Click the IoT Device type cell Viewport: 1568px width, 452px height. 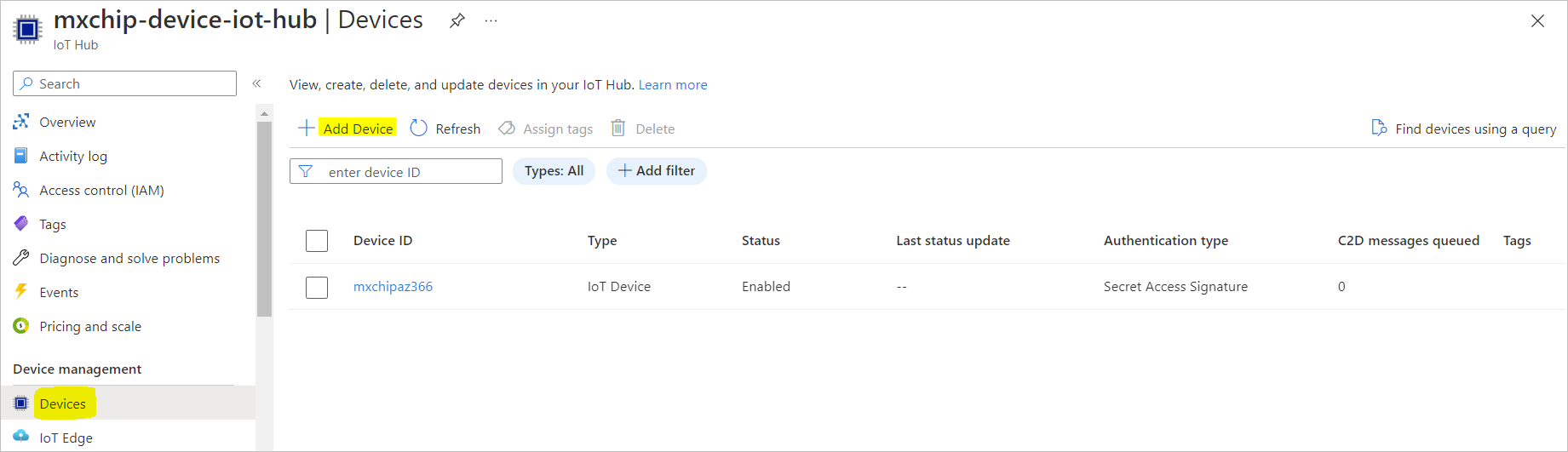point(618,287)
